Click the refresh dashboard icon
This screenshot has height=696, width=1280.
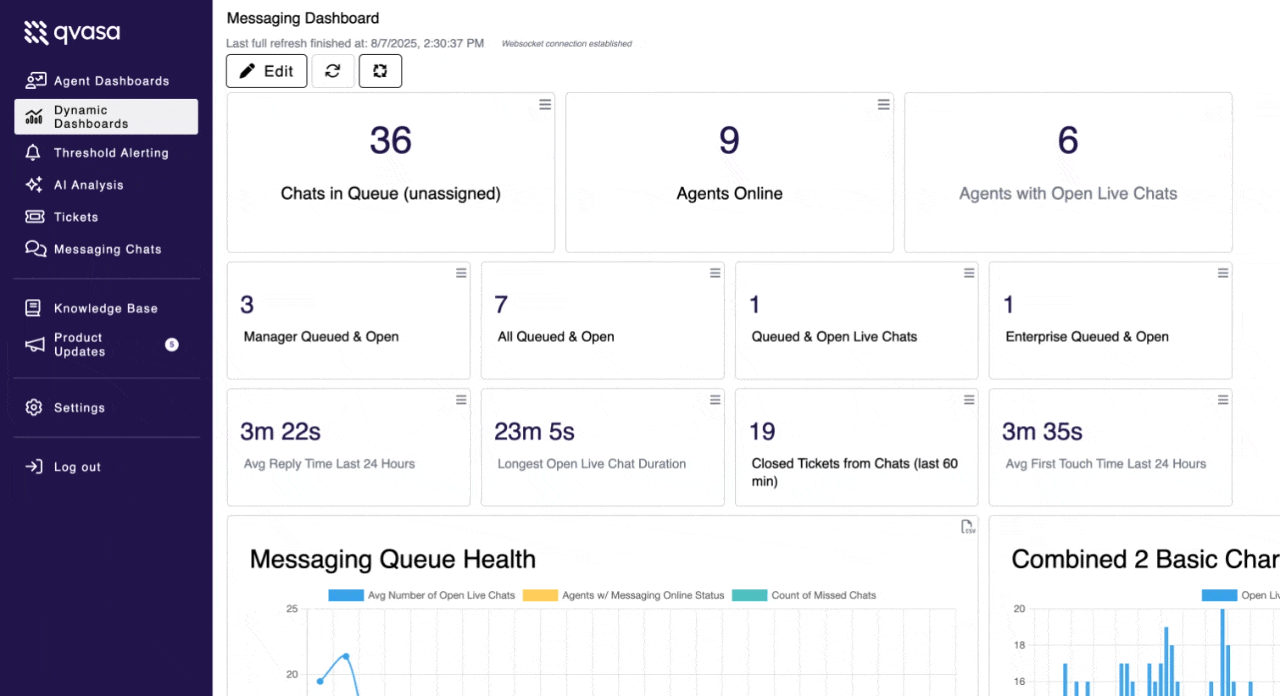click(333, 71)
